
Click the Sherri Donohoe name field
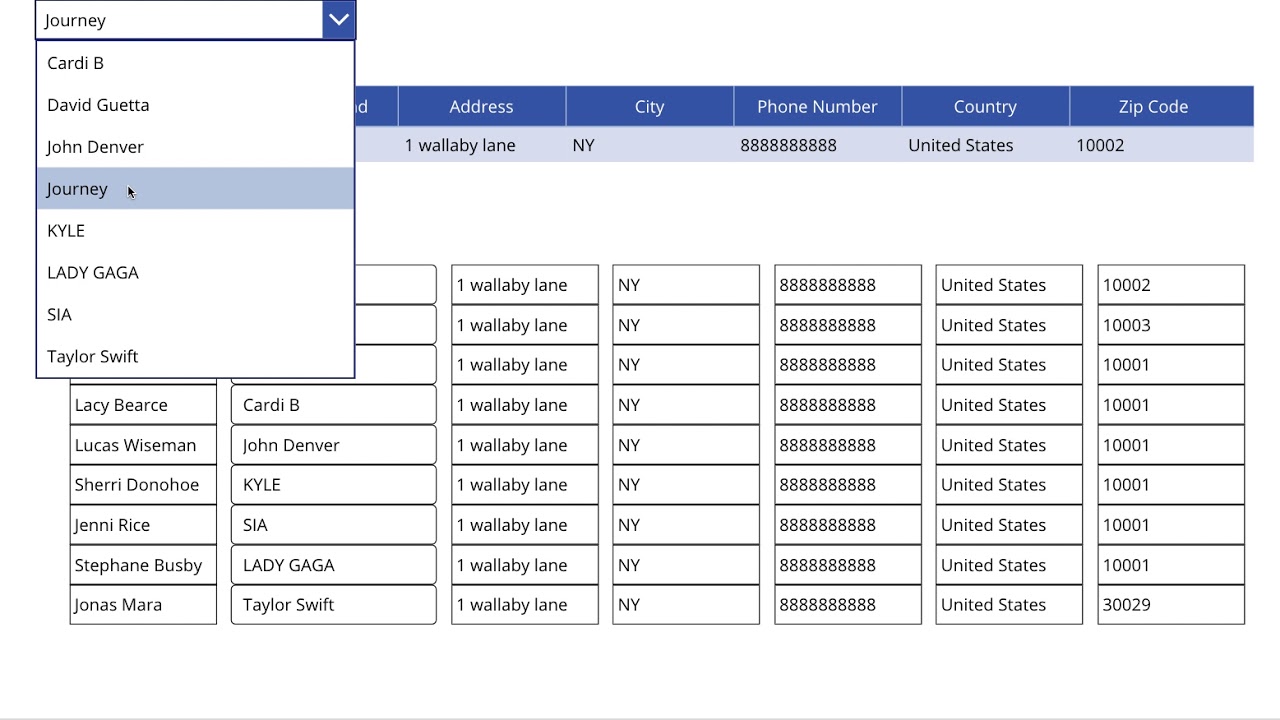click(x=143, y=485)
